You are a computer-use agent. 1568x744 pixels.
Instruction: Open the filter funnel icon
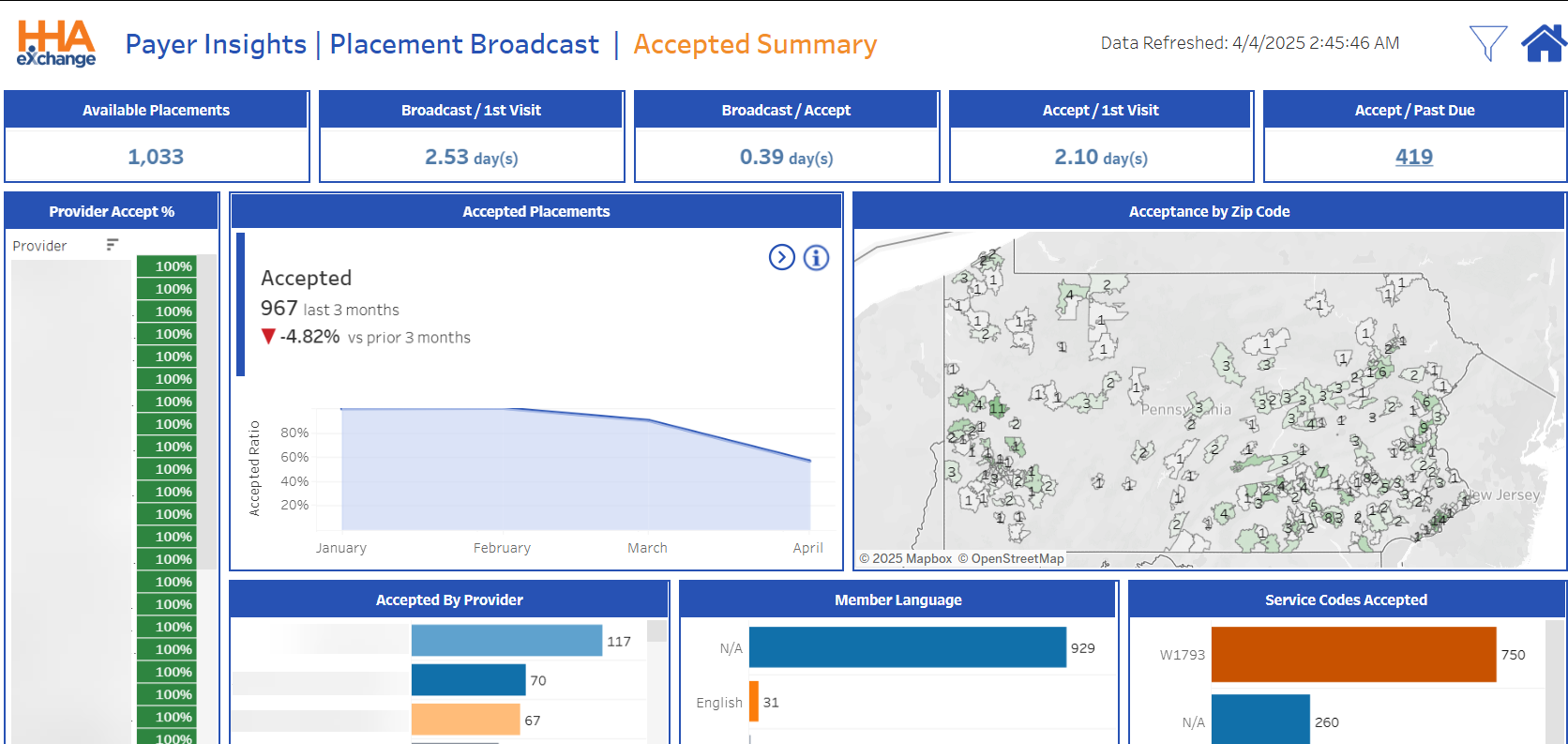pos(1487,43)
